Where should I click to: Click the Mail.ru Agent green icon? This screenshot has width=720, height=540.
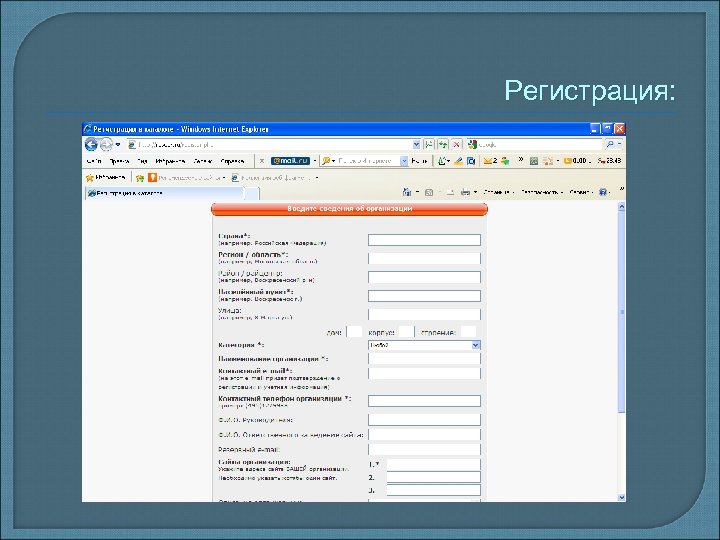point(506,161)
